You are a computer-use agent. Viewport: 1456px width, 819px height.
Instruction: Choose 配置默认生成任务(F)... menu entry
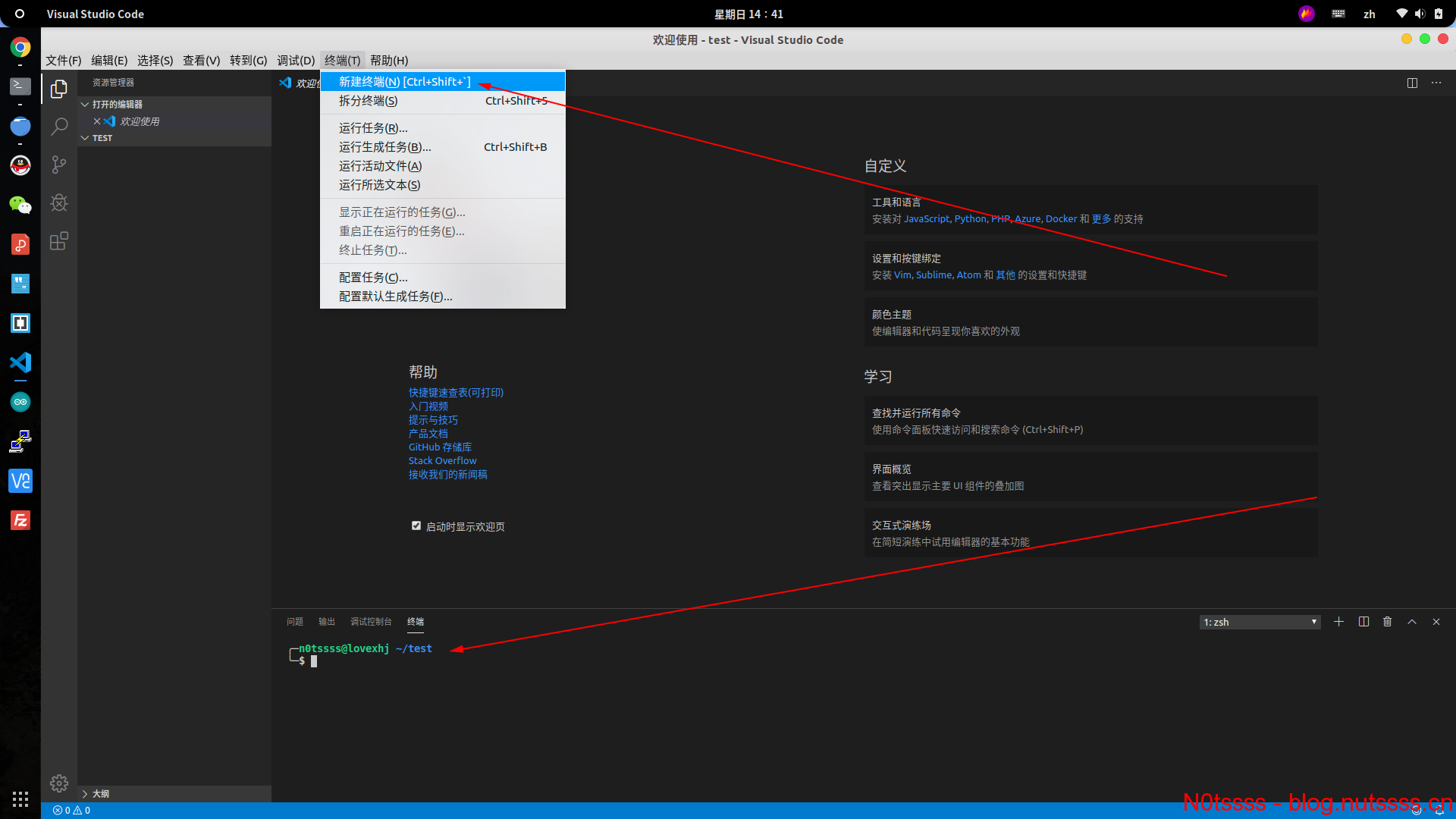click(x=443, y=297)
